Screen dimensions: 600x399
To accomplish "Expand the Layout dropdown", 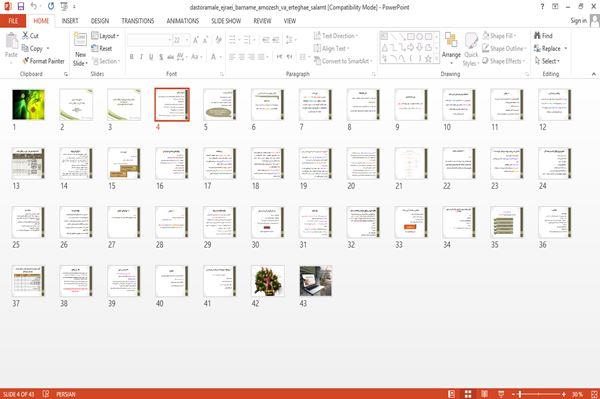I will [x=105, y=36].
